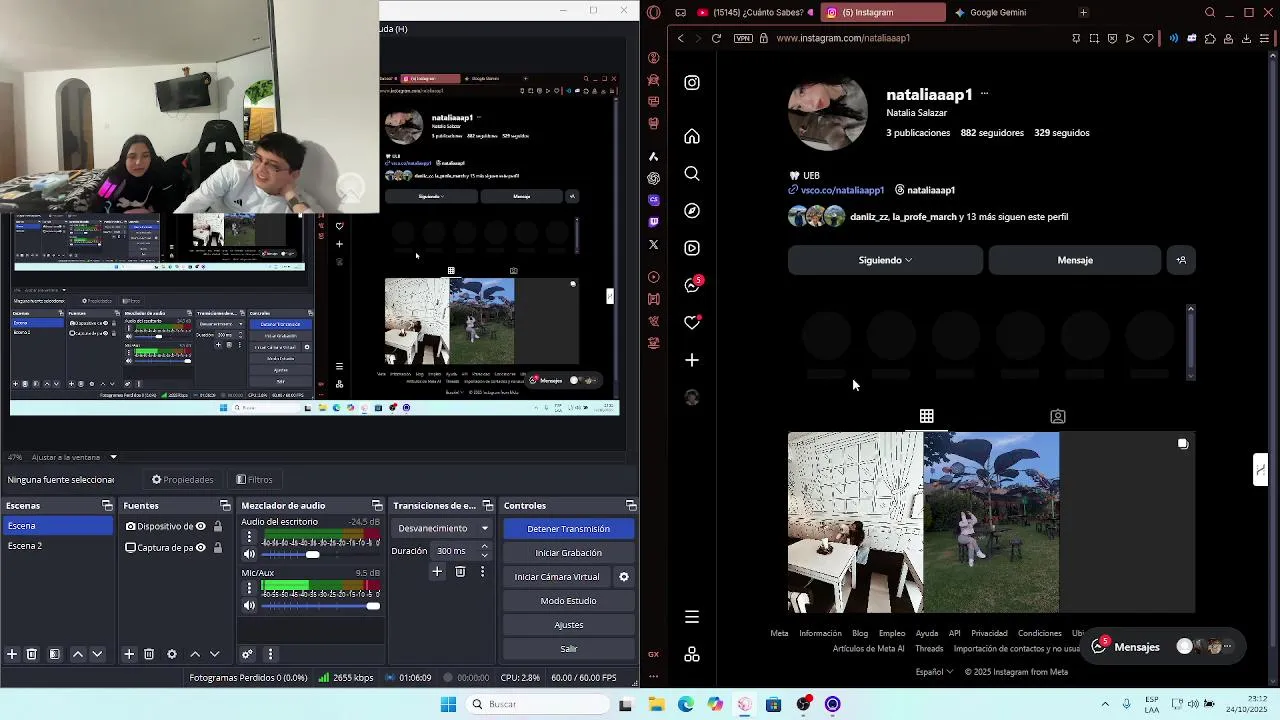This screenshot has width=1280, height=720.
Task: Increase the transition duration stepper
Action: point(485,547)
